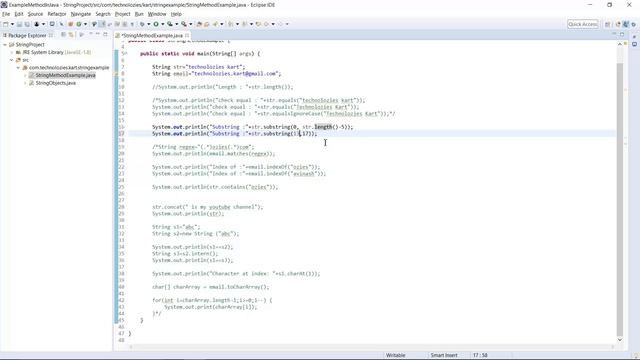
Task: Select the Java perspective icon
Action: (x=626, y=24)
